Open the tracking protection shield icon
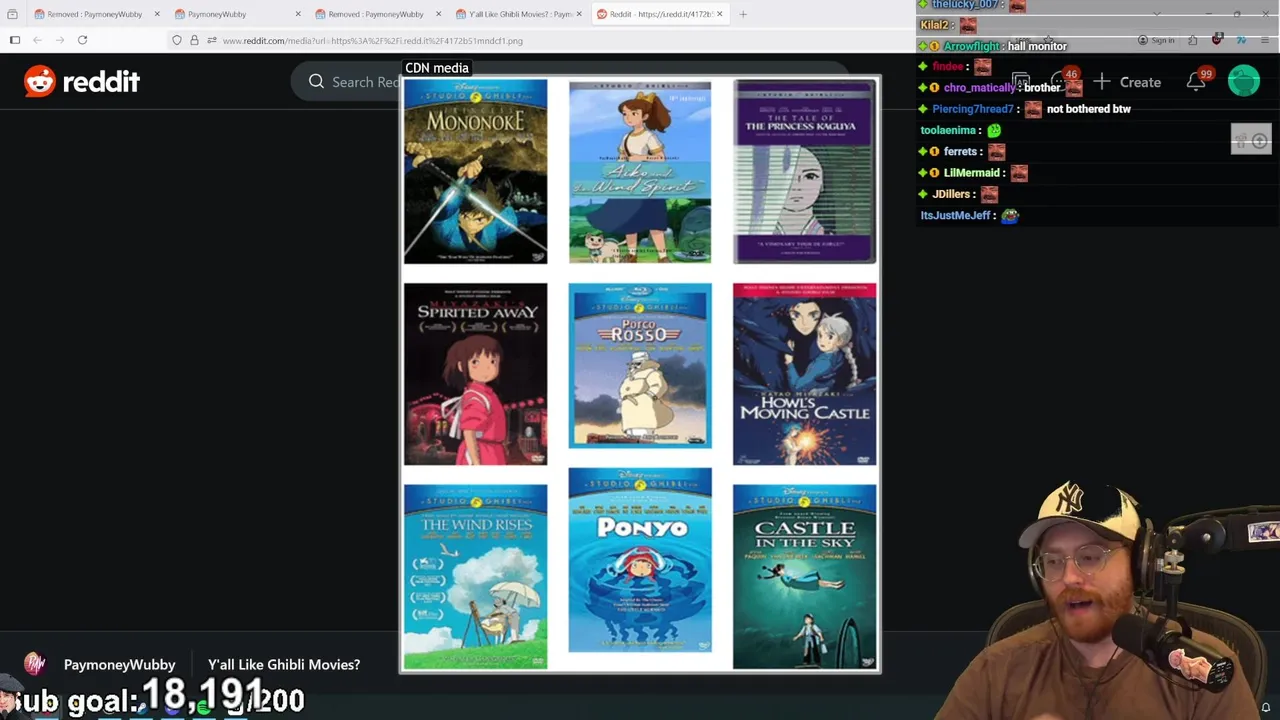The width and height of the screenshot is (1280, 720). click(x=177, y=40)
